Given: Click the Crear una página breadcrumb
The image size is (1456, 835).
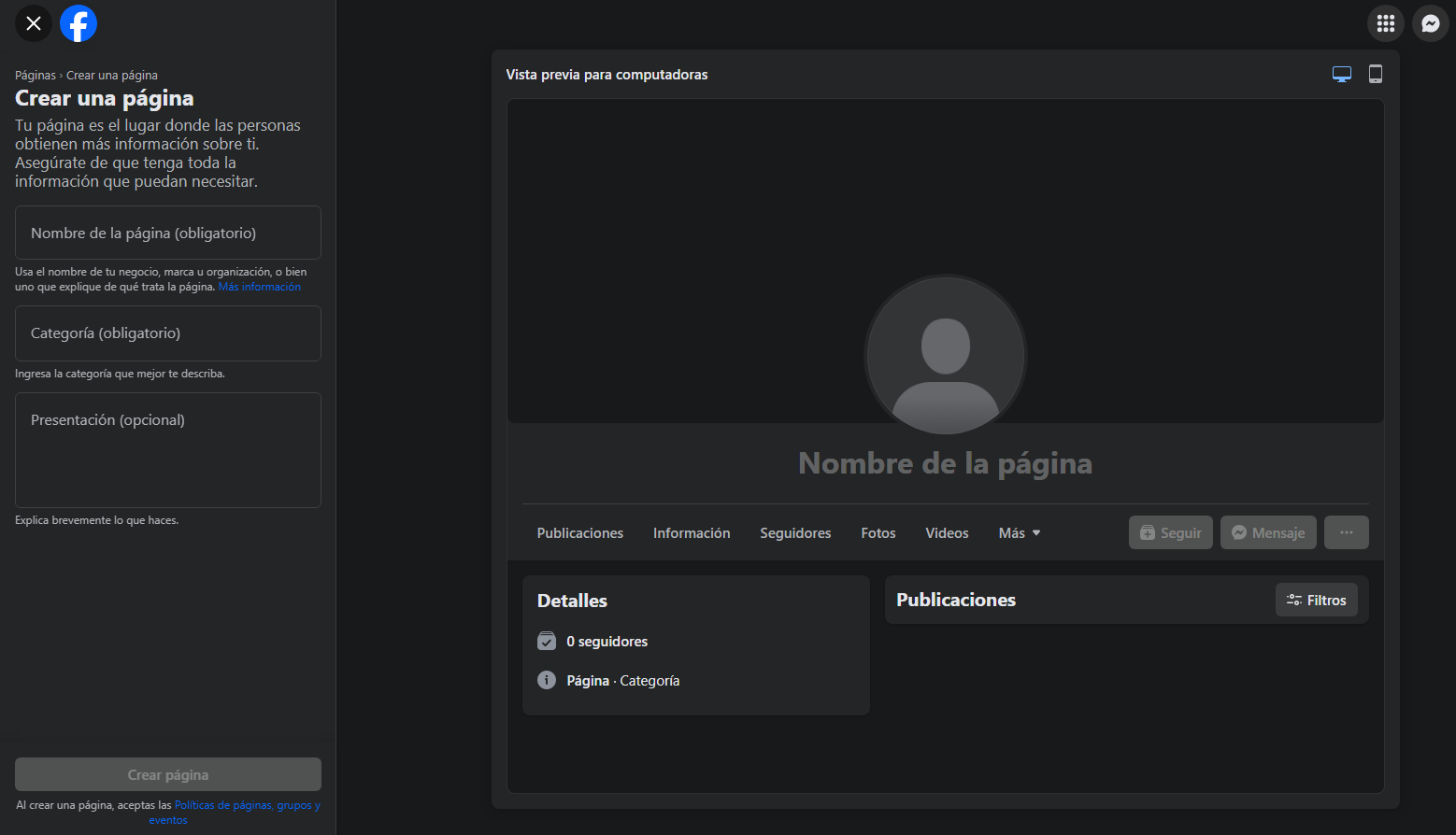Looking at the screenshot, I should click(x=112, y=76).
